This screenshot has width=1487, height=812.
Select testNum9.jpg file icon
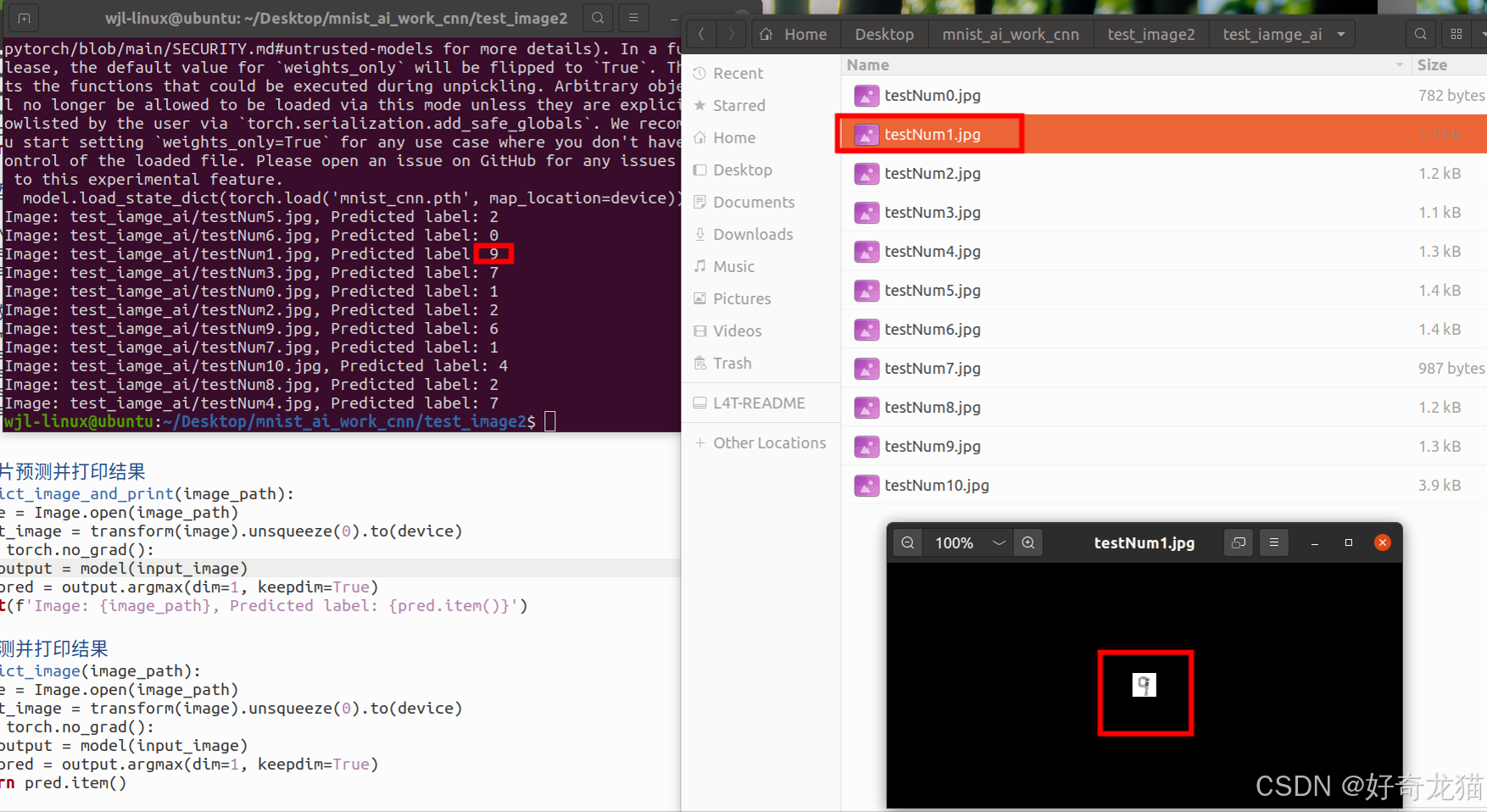pos(866,447)
